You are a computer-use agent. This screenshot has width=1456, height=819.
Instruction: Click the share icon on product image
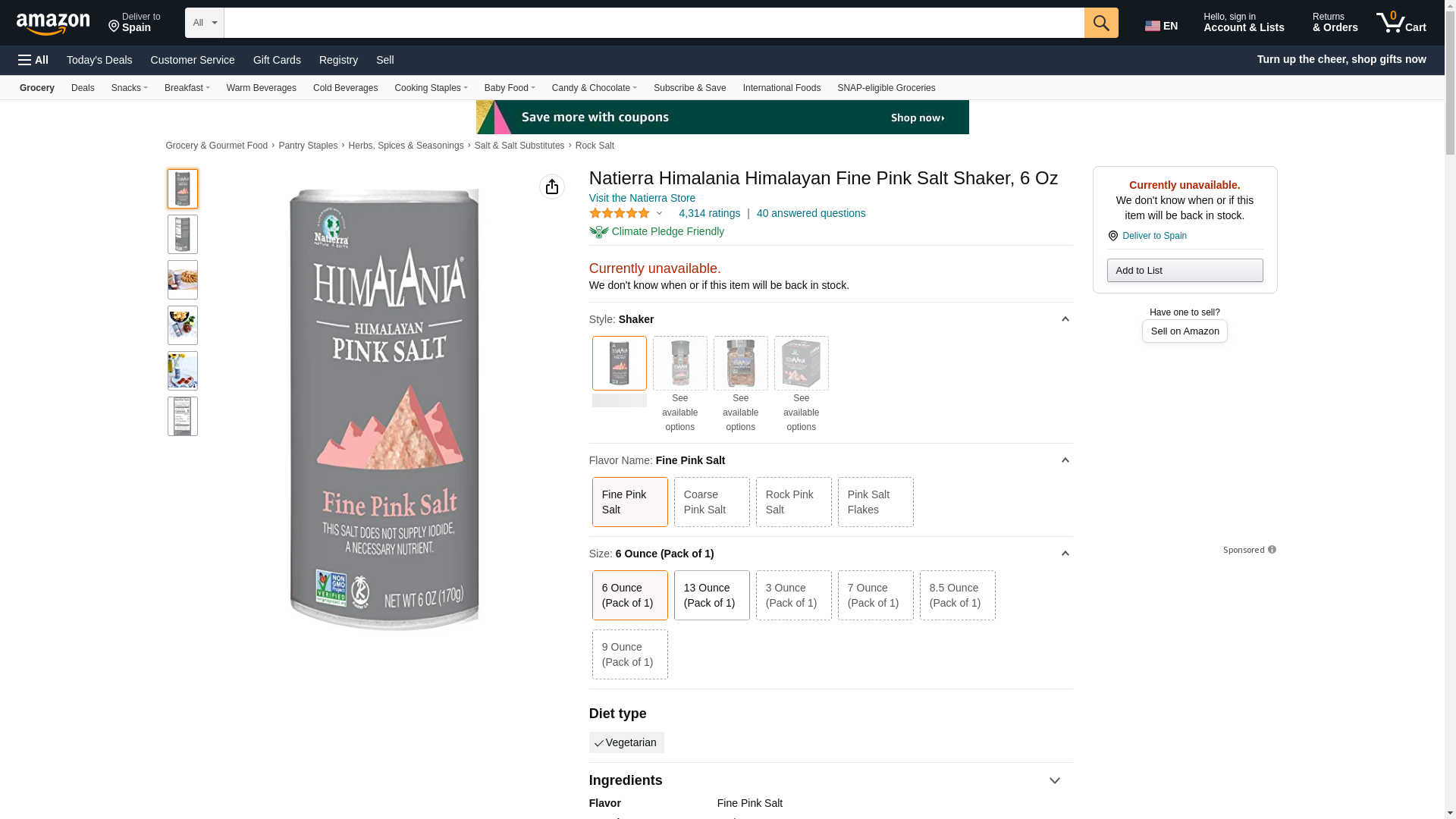551,187
